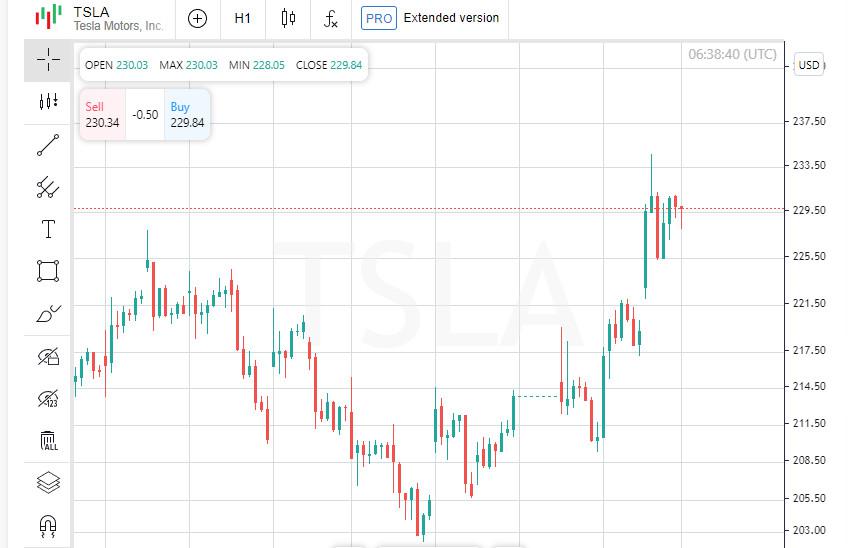
Task: Select the Text annotation tool
Action: point(48,229)
